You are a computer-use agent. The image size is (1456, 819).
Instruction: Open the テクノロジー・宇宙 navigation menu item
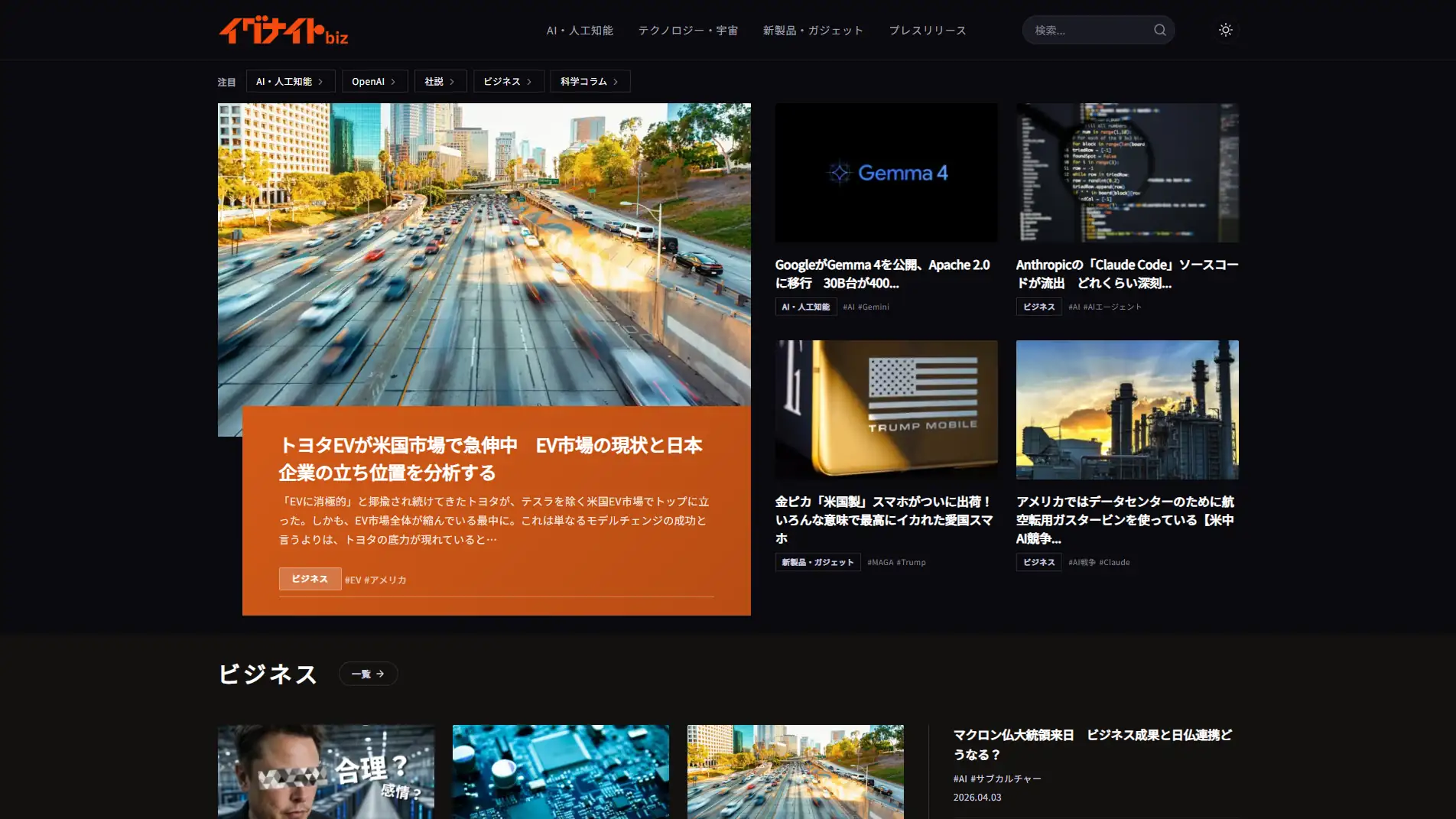click(x=687, y=30)
